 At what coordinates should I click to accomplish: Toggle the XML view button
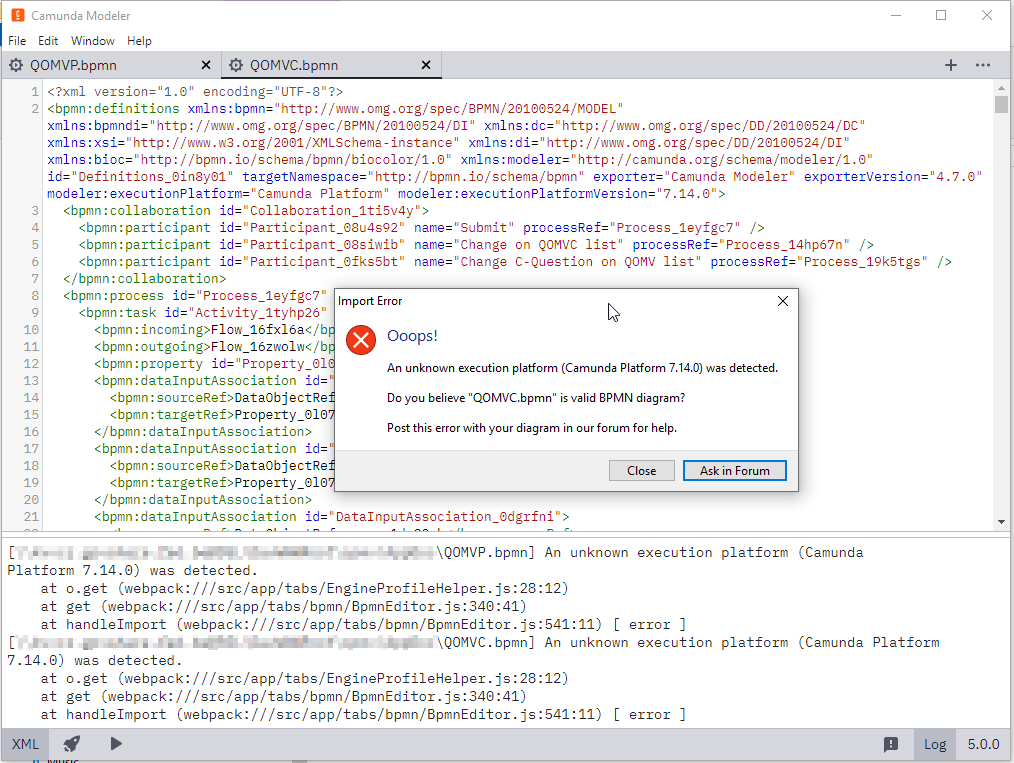coord(26,744)
